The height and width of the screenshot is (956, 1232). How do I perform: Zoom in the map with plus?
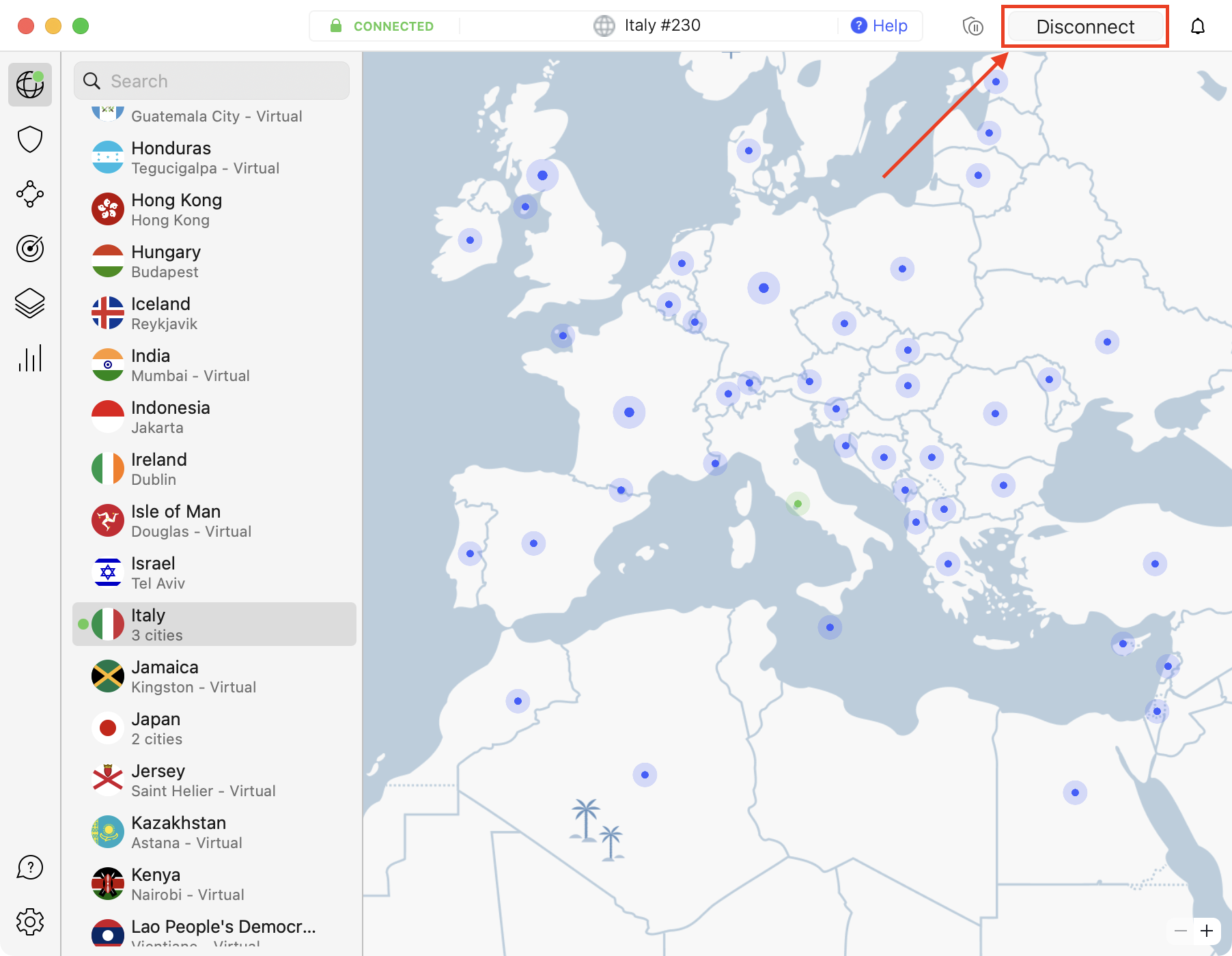1207,931
